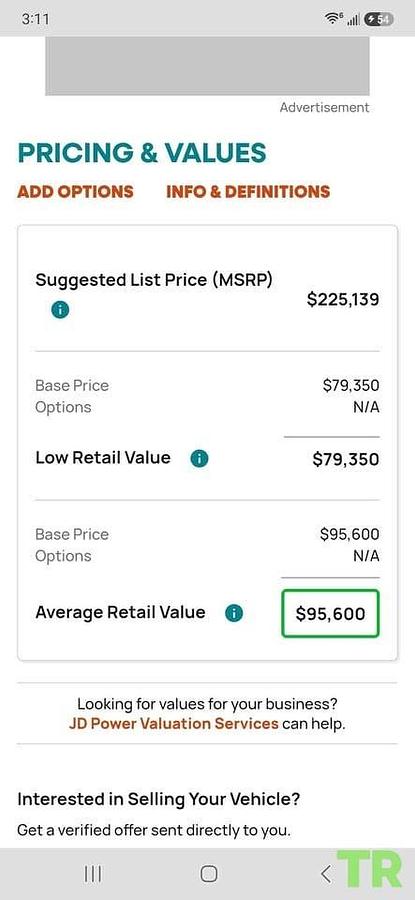Follow the JD Power Valuation Services link
Image resolution: width=415 pixels, height=900 pixels.
173,723
